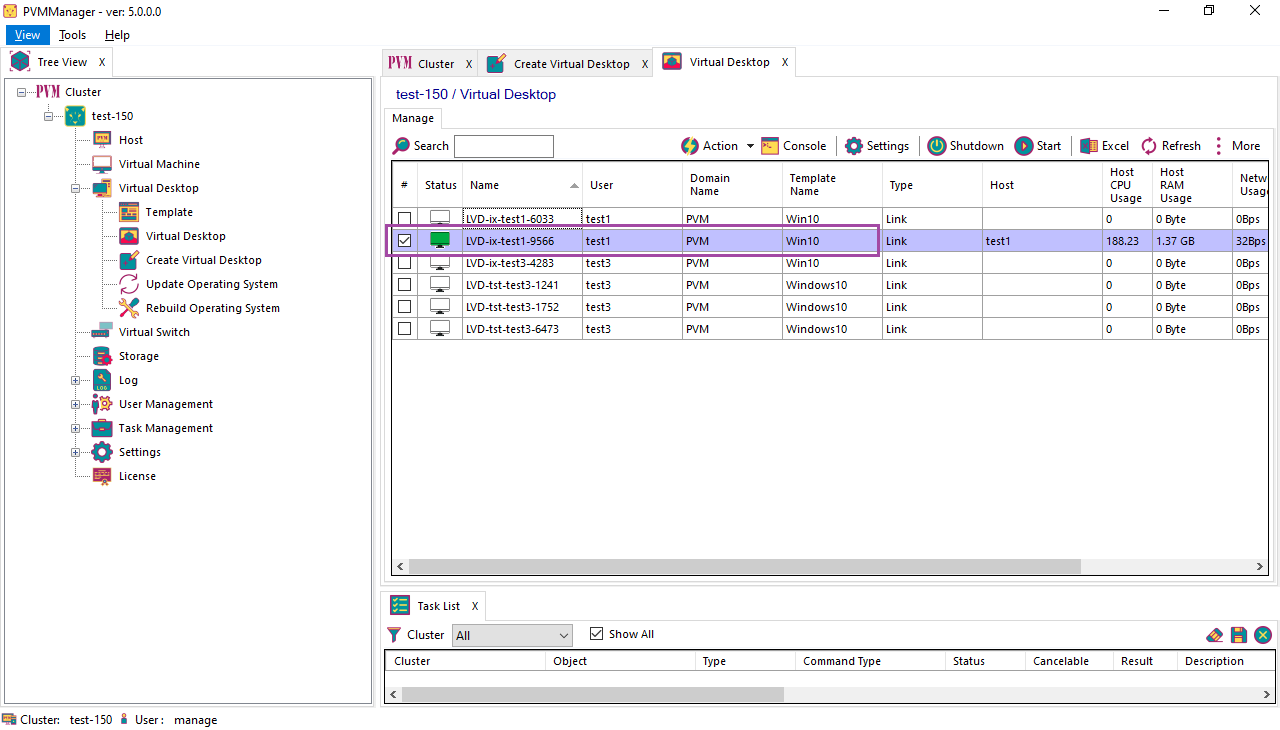
Task: Collapse the Cluster root node
Action: tap(21, 92)
